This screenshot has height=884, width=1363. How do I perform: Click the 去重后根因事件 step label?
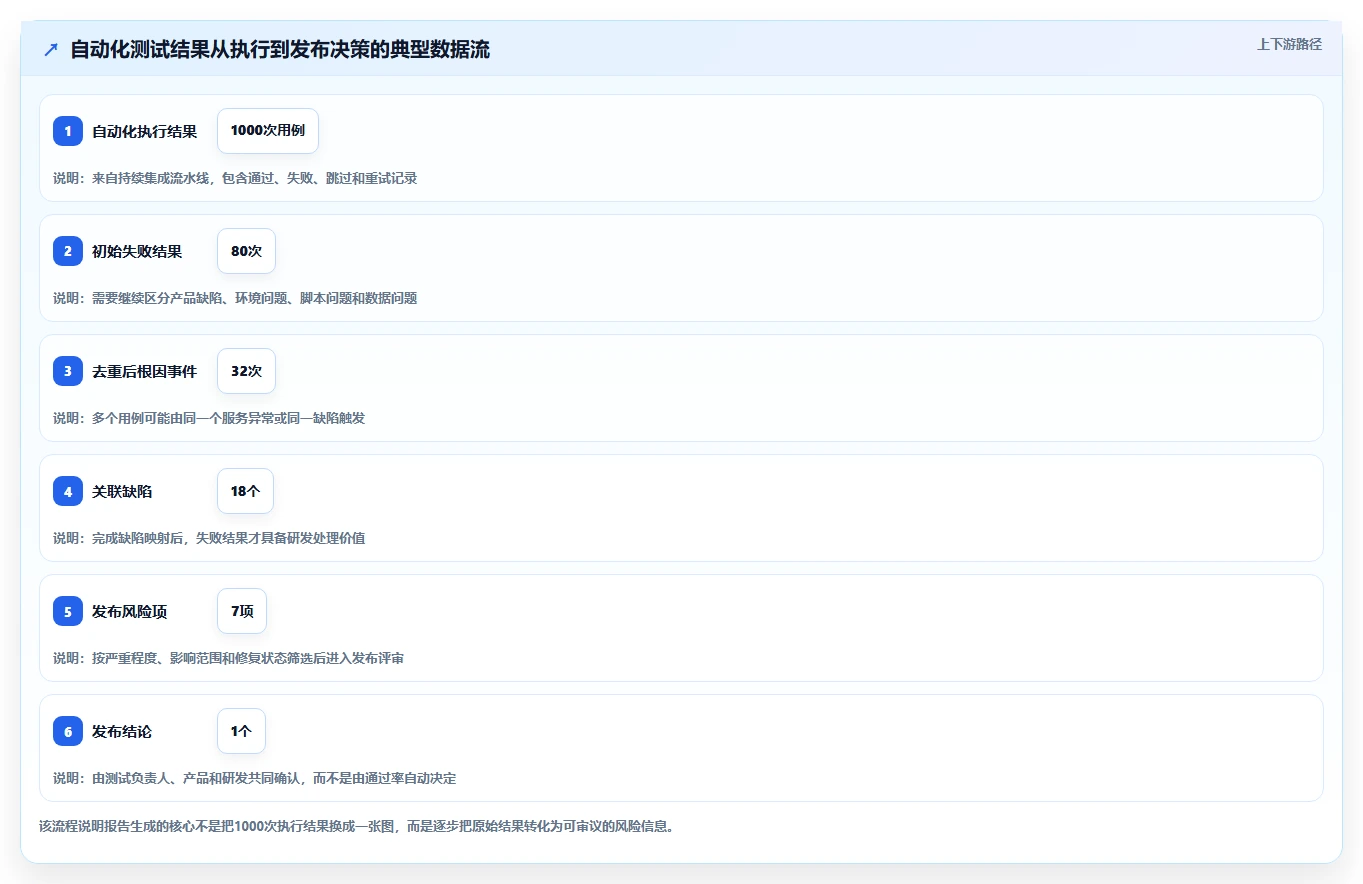point(145,371)
